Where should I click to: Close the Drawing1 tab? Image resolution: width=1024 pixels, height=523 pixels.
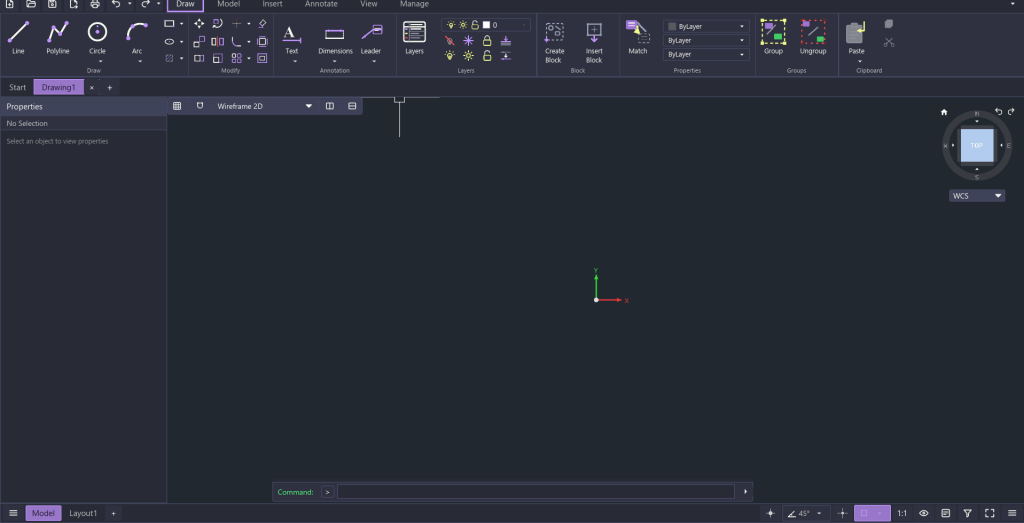(91, 87)
